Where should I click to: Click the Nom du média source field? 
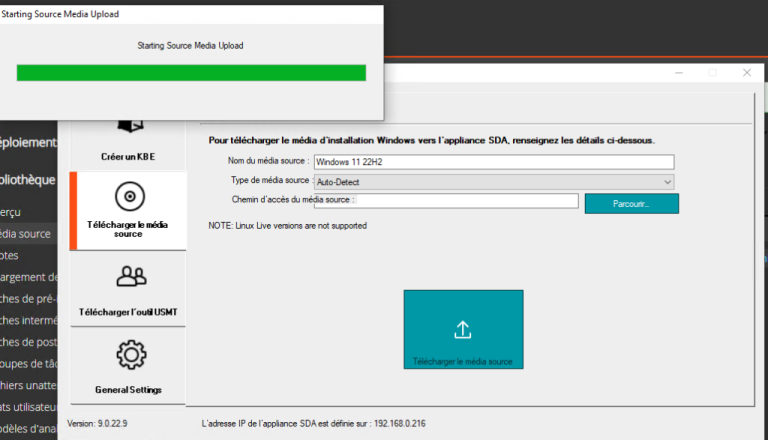494,162
